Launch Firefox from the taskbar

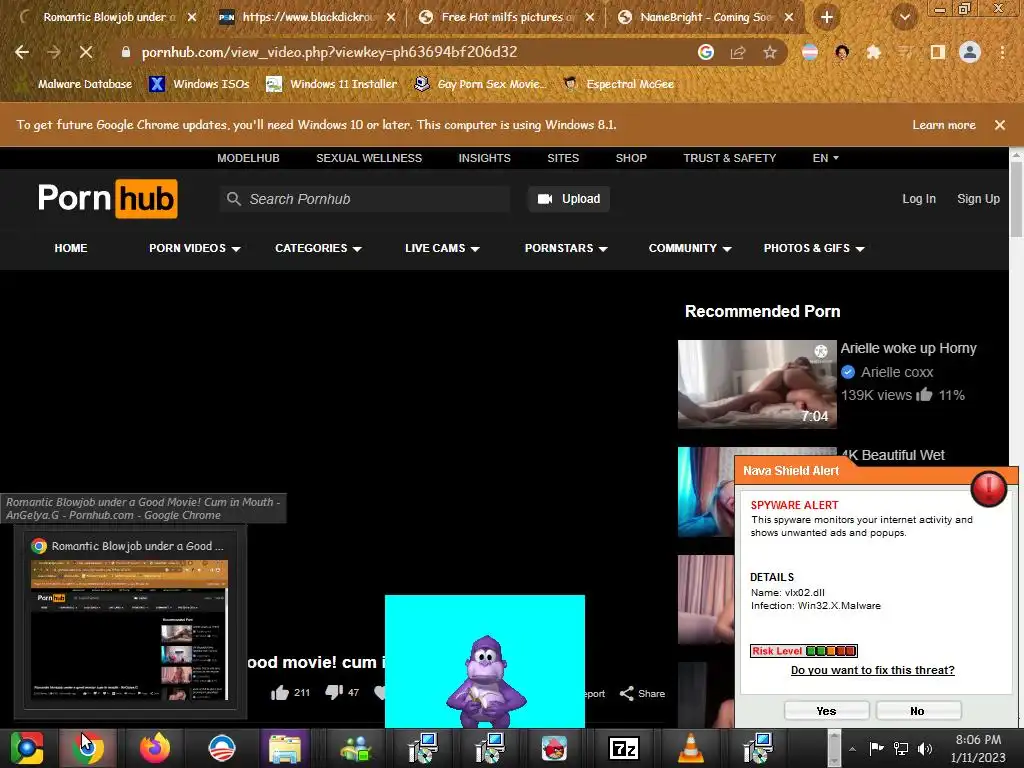coord(155,748)
